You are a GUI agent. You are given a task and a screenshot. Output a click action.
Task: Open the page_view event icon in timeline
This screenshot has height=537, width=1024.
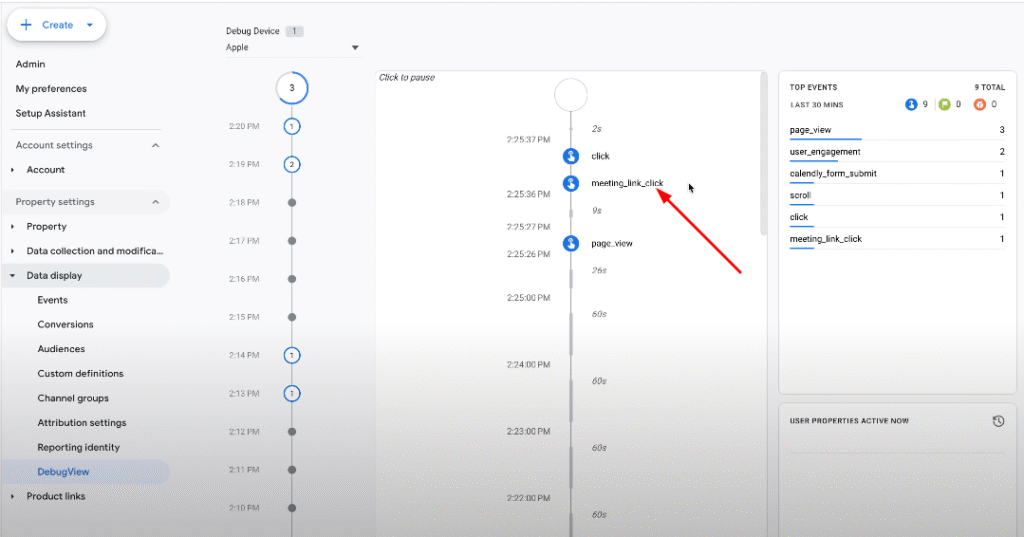pyautogui.click(x=571, y=244)
